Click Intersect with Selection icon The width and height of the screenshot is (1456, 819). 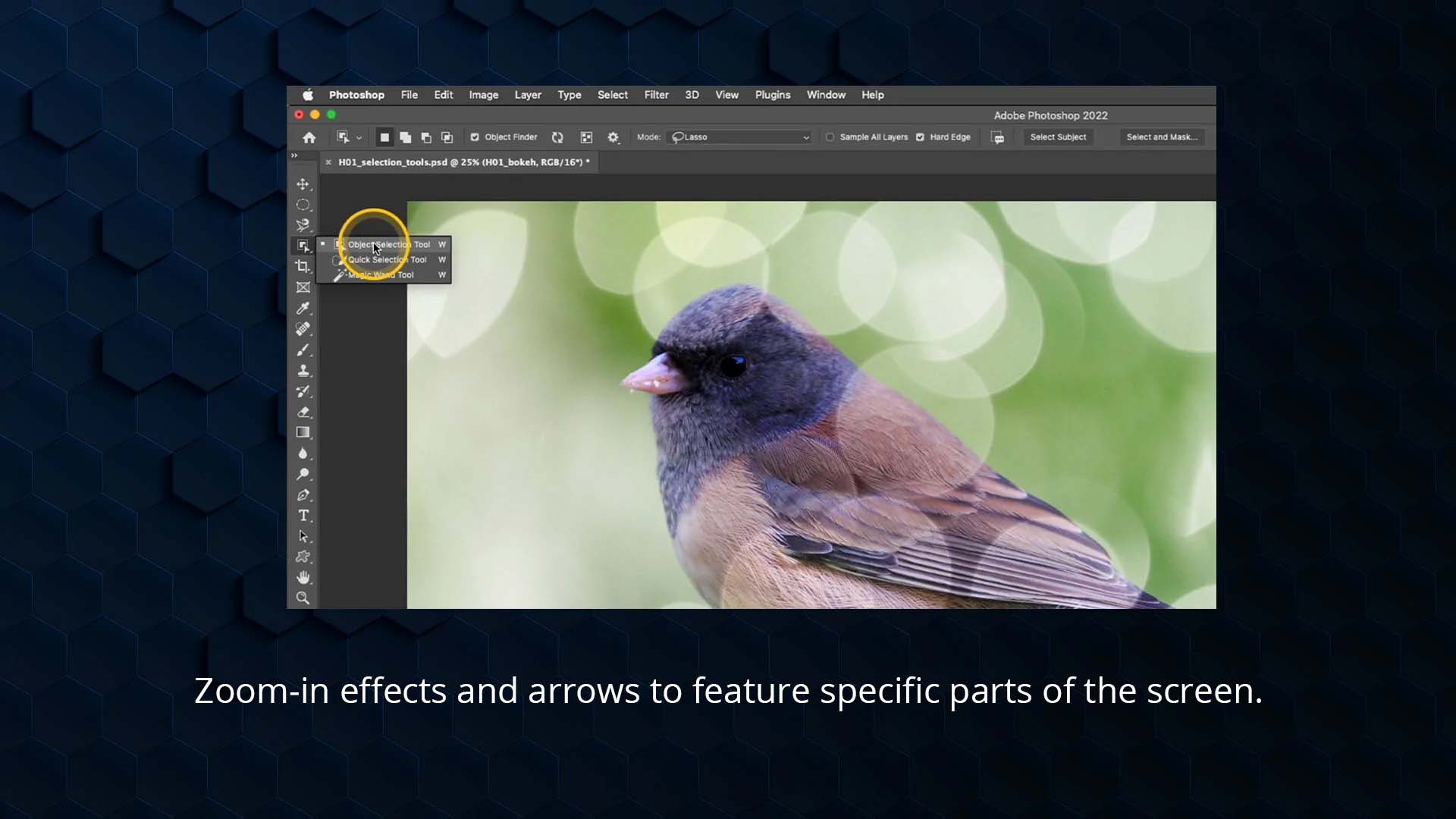pos(447,137)
